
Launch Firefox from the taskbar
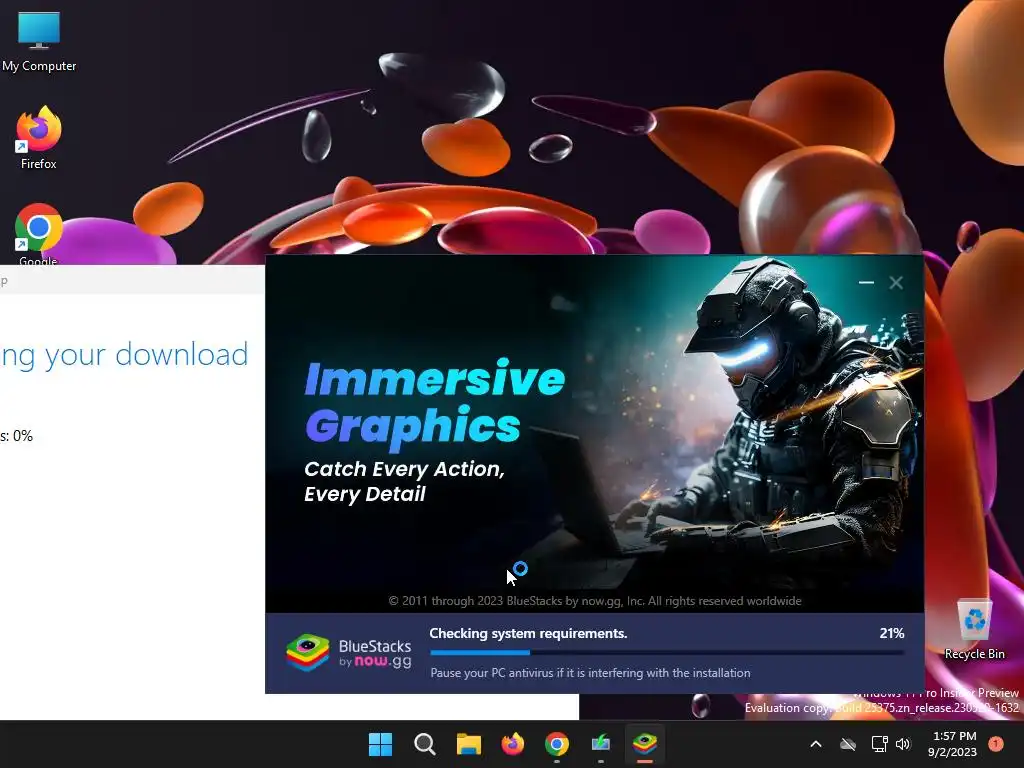pos(513,744)
